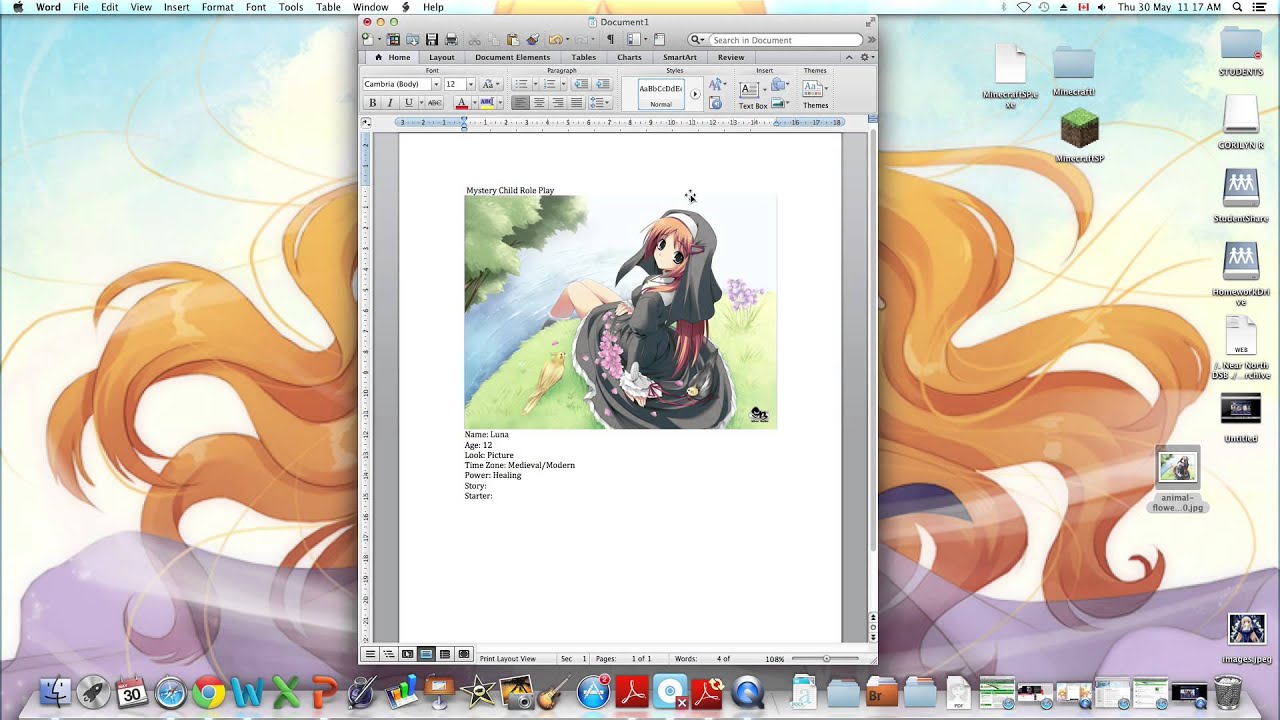The image size is (1280, 720).
Task: Open Safari in the Dock
Action: tap(171, 692)
